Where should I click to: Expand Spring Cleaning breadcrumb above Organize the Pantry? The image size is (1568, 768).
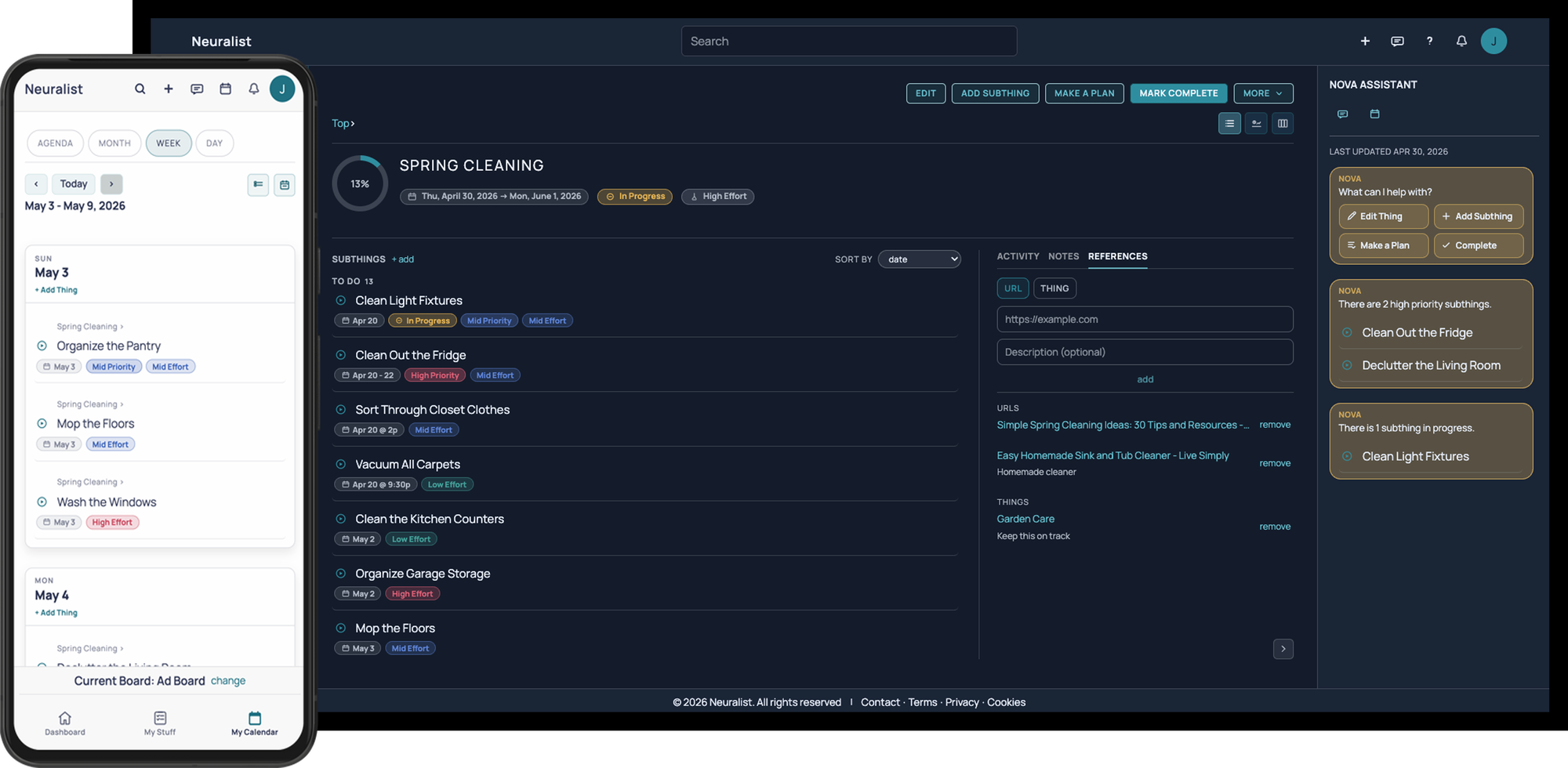pyautogui.click(x=90, y=327)
